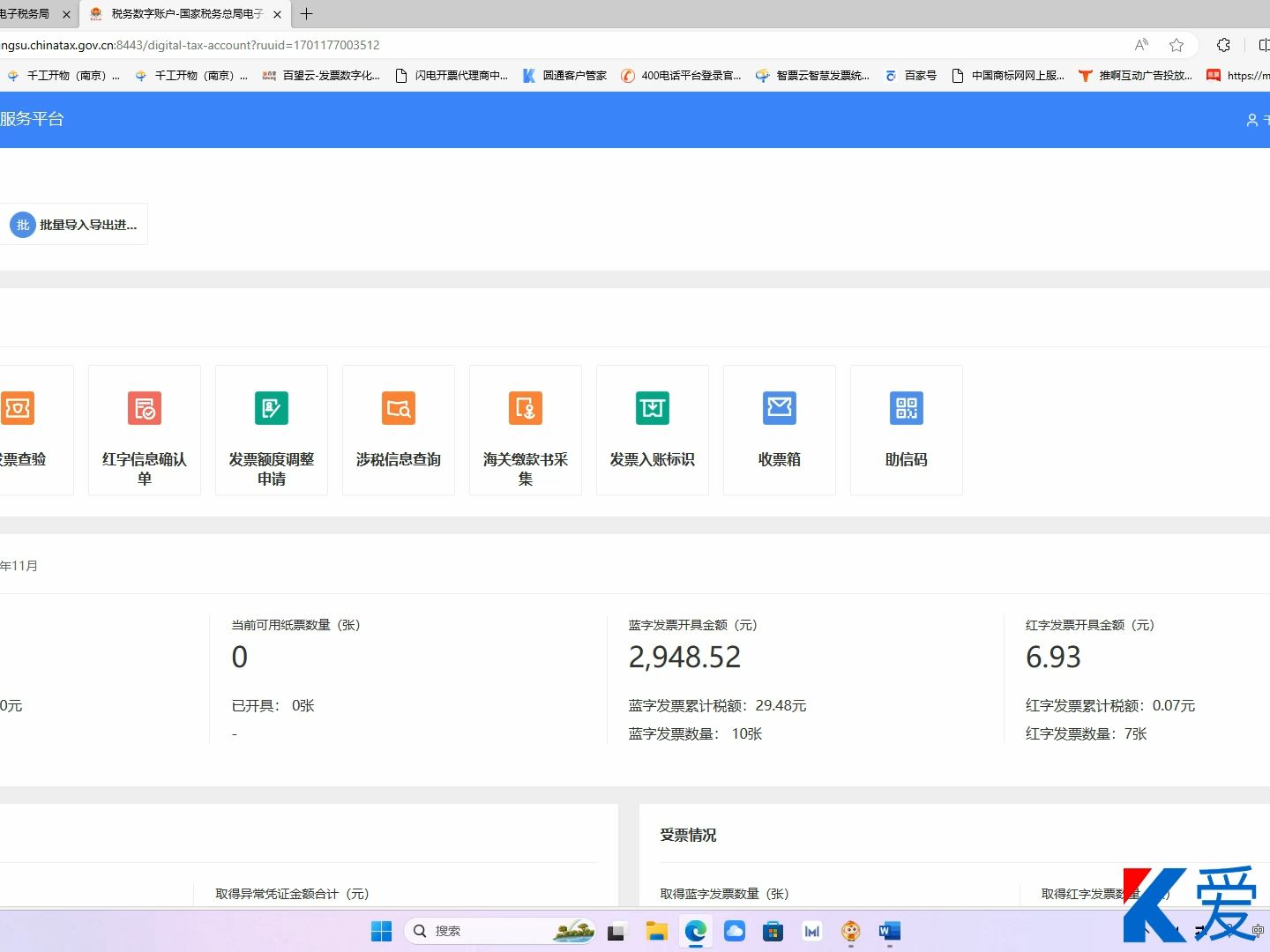Click the address bar URL
1270x952 pixels.
click(x=190, y=45)
